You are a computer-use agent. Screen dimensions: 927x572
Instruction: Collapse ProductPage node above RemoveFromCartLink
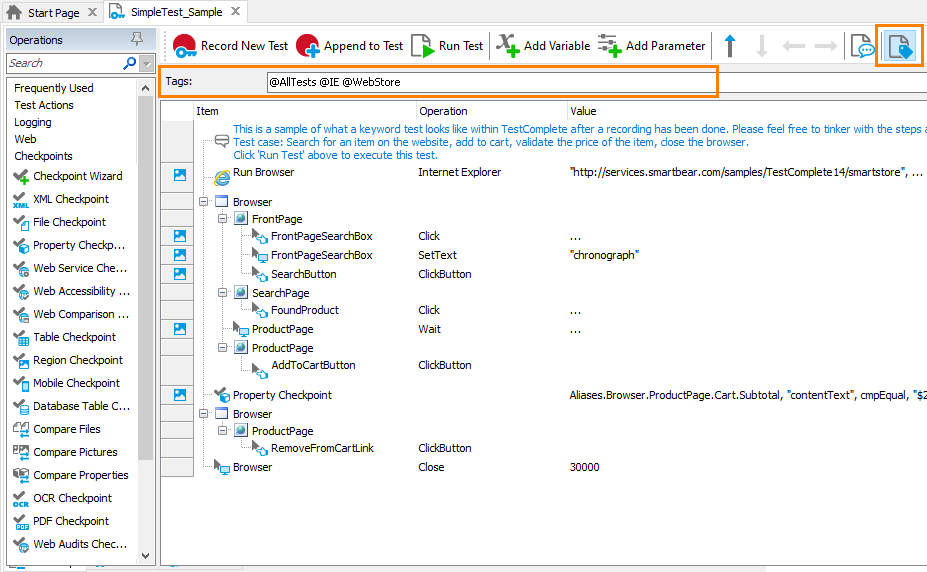pyautogui.click(x=222, y=430)
